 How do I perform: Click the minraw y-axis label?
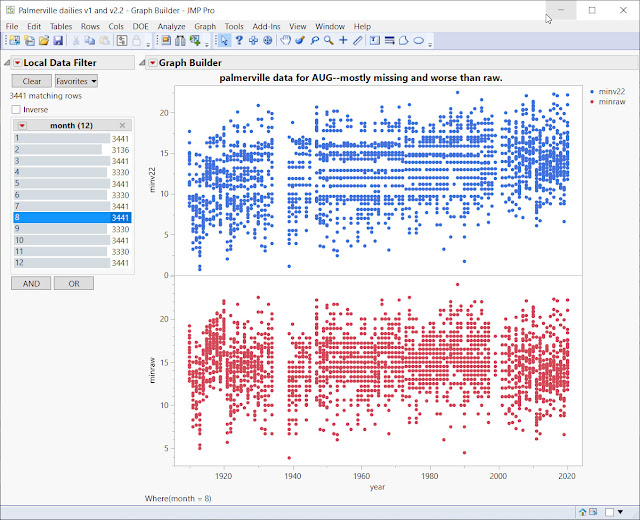[x=152, y=370]
